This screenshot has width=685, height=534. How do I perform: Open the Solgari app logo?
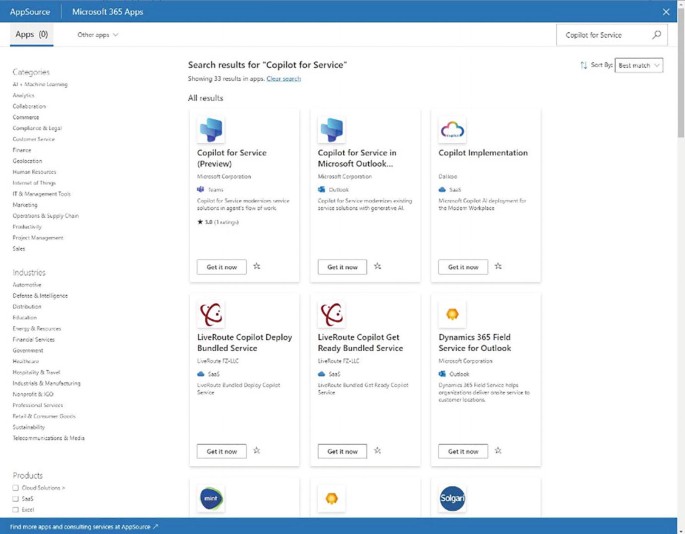click(452, 499)
